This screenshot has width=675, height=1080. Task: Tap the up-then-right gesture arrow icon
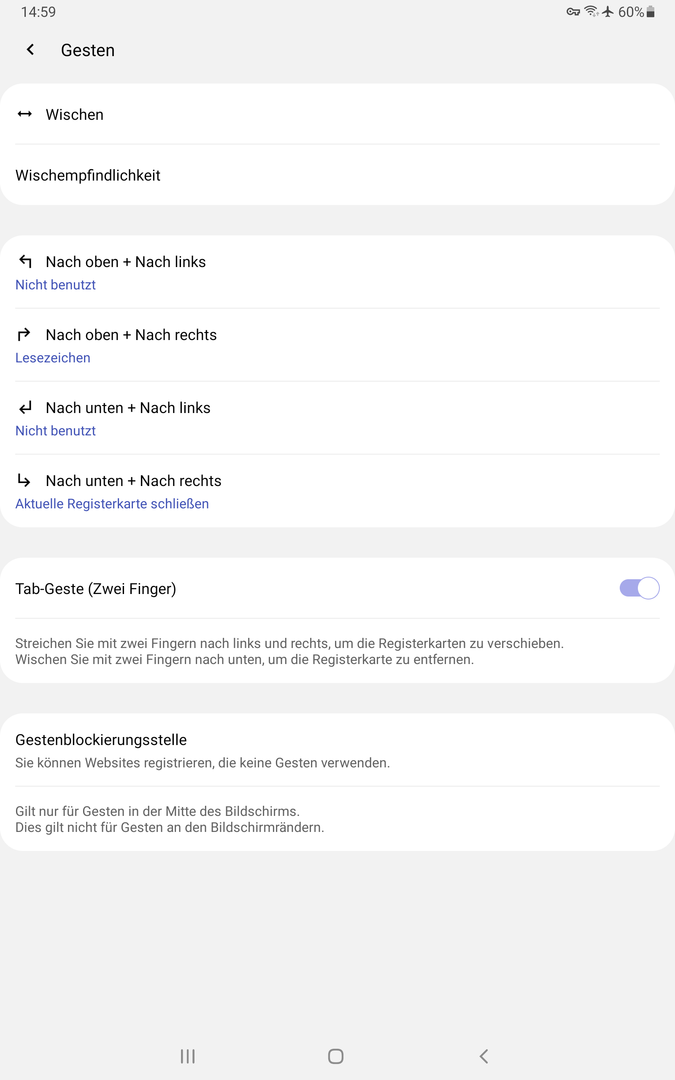click(25, 334)
